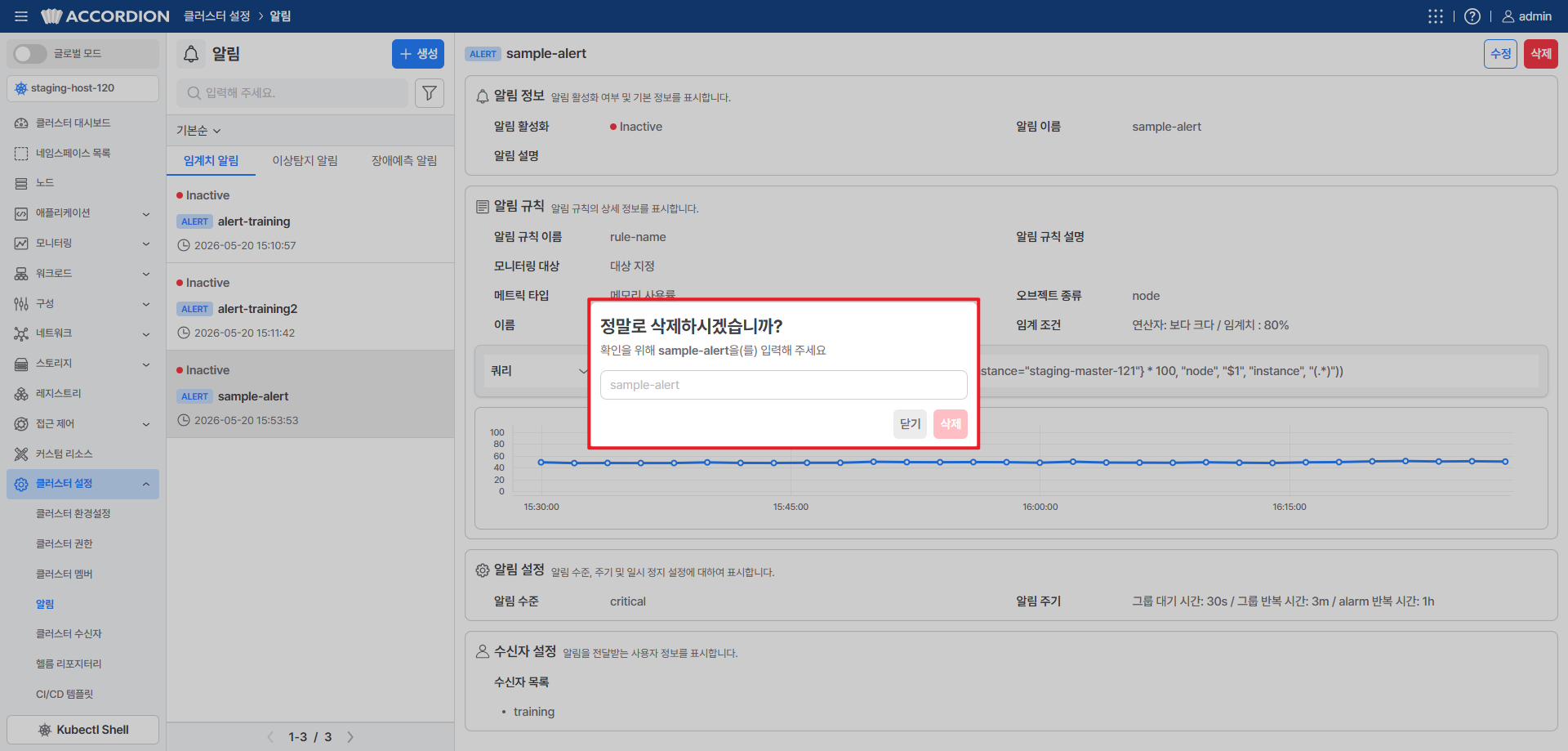Select the staging-host-120 cluster selector
Screen dimensions: 1568x751
click(x=82, y=88)
